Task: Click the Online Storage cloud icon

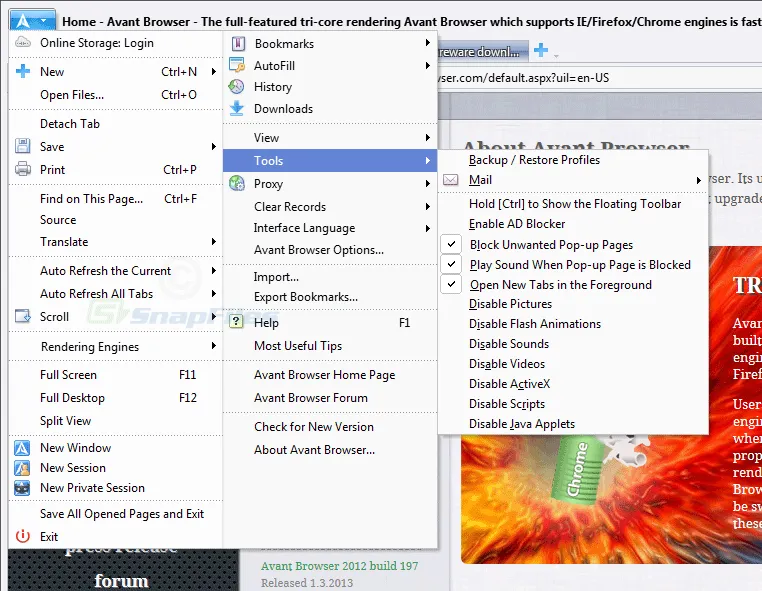Action: pos(23,43)
